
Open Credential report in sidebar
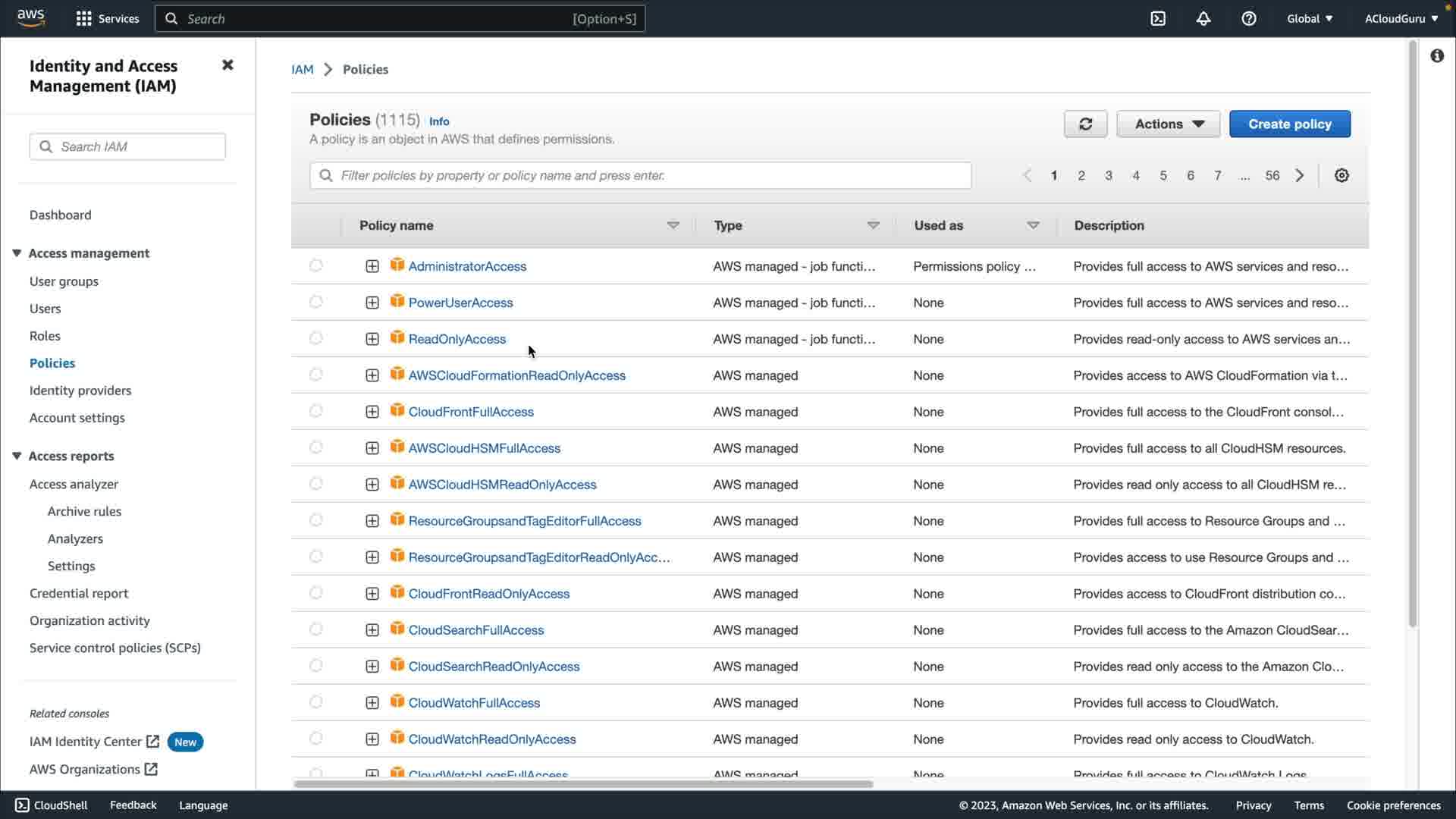tap(79, 594)
